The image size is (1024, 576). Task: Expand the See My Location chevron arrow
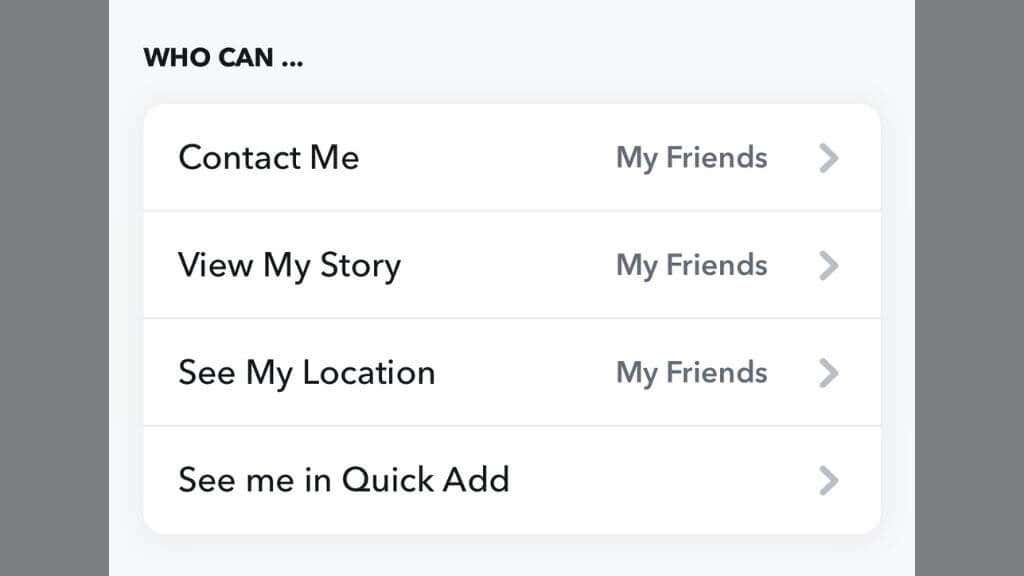pos(828,372)
